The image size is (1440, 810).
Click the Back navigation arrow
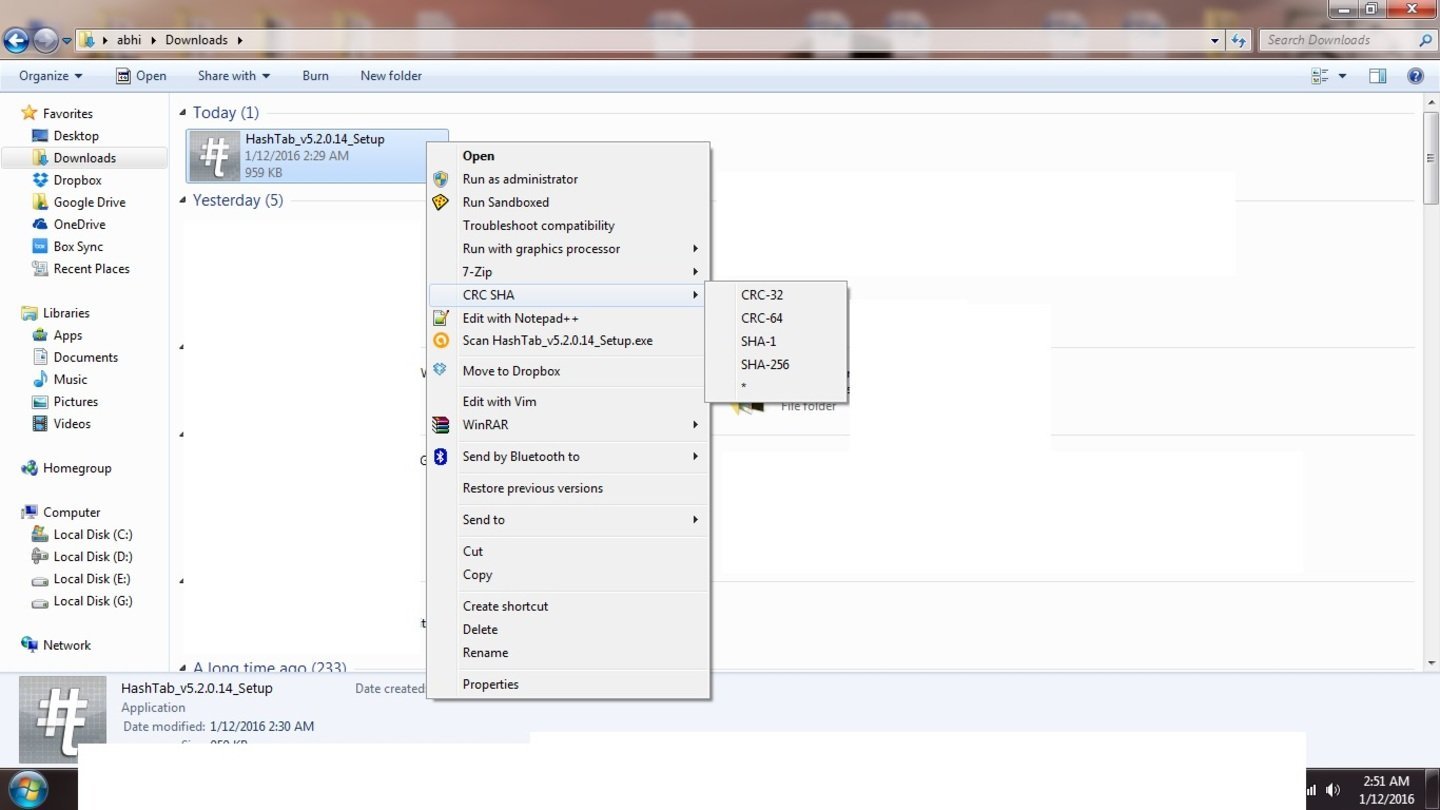(x=16, y=40)
